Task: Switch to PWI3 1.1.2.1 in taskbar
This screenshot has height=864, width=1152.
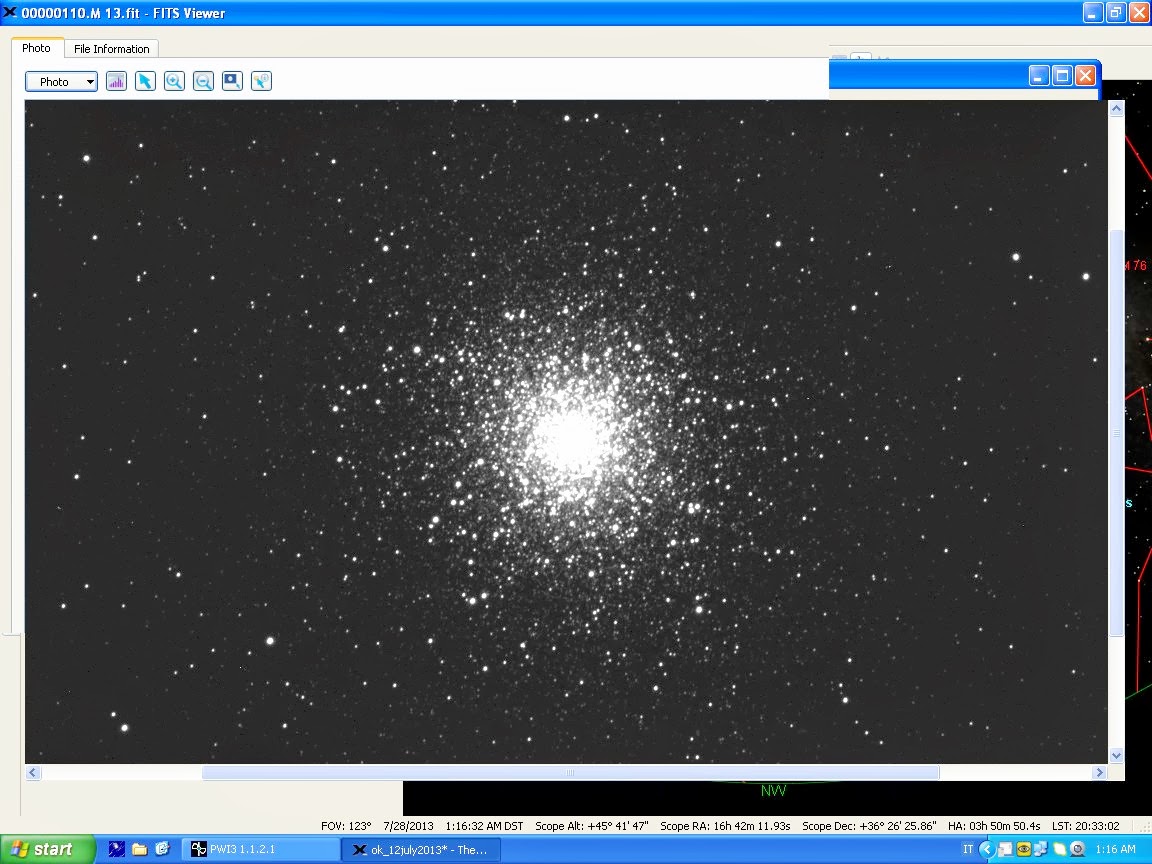Action: [x=262, y=849]
